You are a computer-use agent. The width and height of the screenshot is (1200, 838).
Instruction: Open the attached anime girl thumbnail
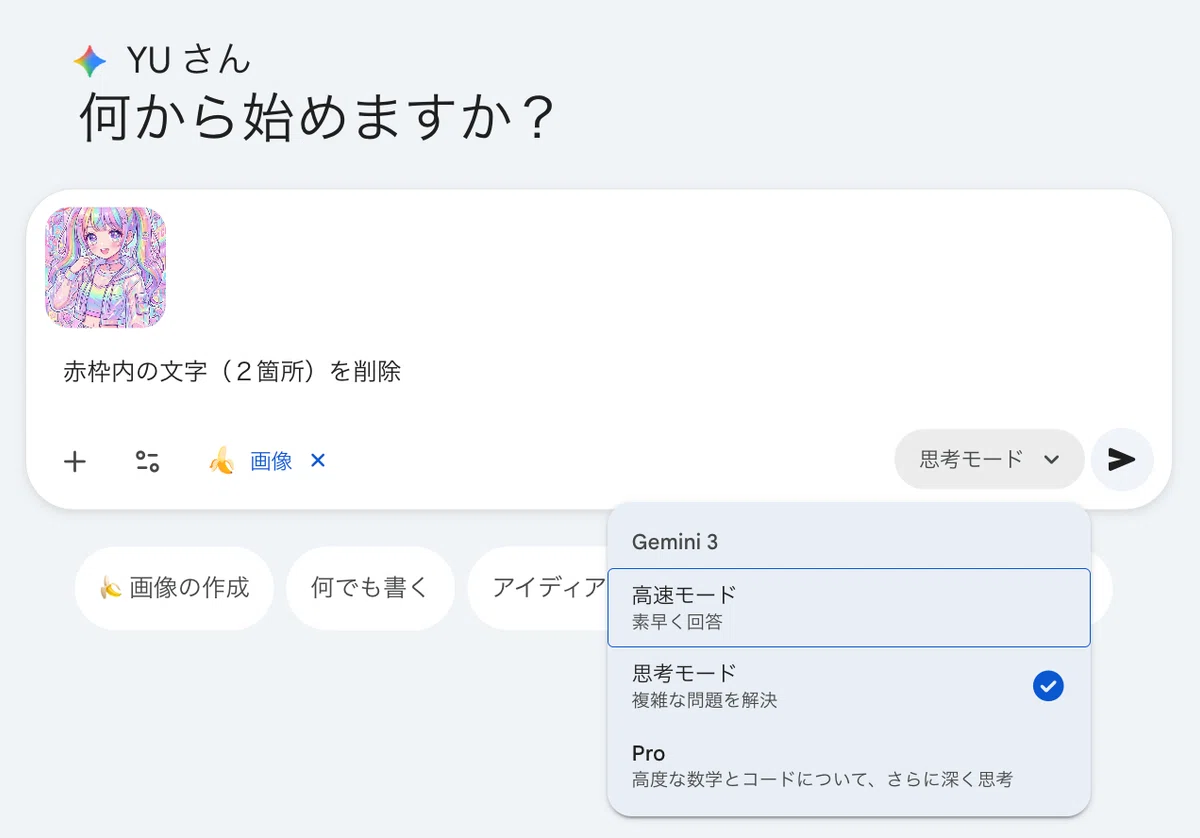[105, 267]
